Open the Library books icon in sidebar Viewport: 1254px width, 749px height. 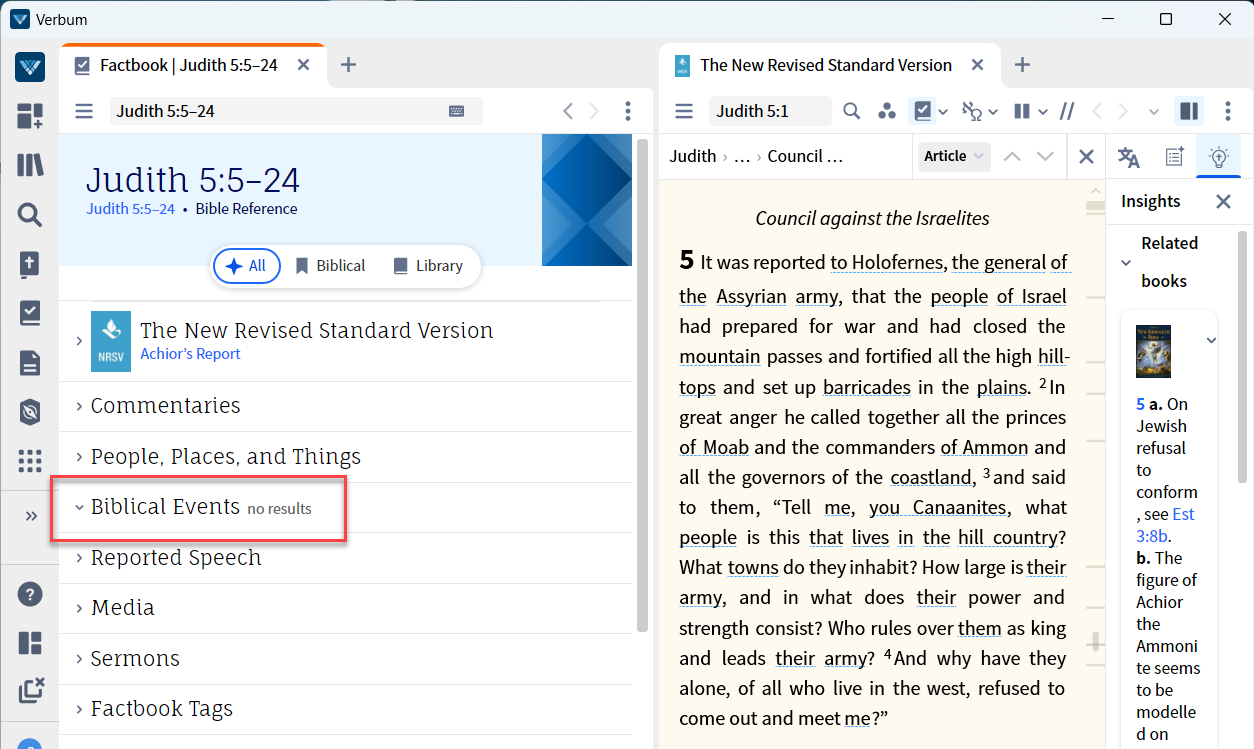pyautogui.click(x=30, y=165)
